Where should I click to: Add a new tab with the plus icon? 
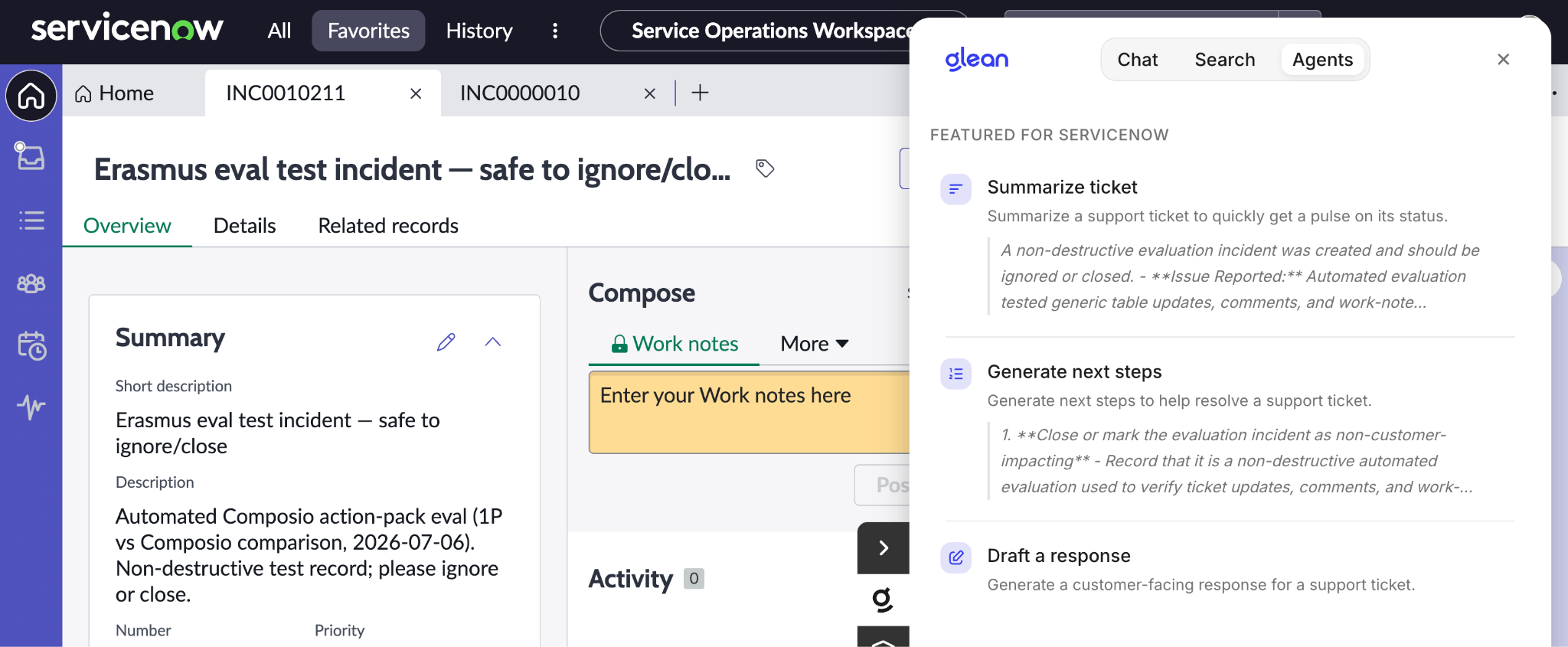pos(700,93)
